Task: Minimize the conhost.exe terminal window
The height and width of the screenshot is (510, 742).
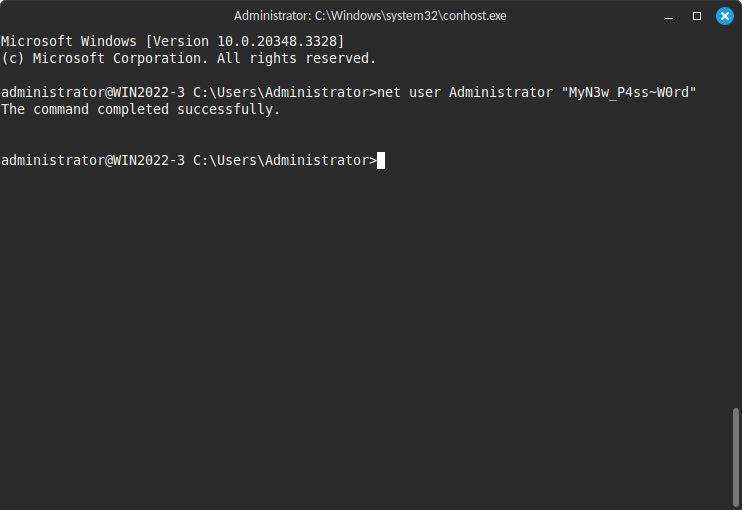Action: pyautogui.click(x=668, y=16)
